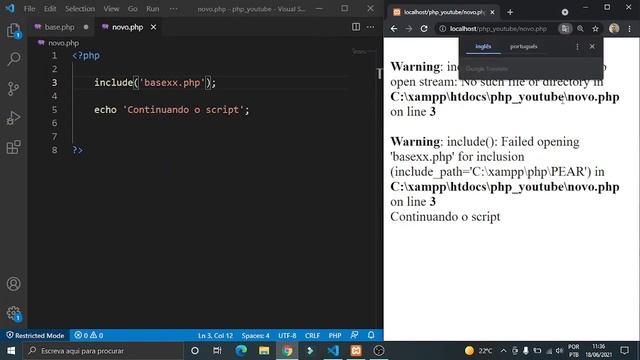Open the Accounts menu in VS Code
The height and width of the screenshot is (360, 640).
13,284
